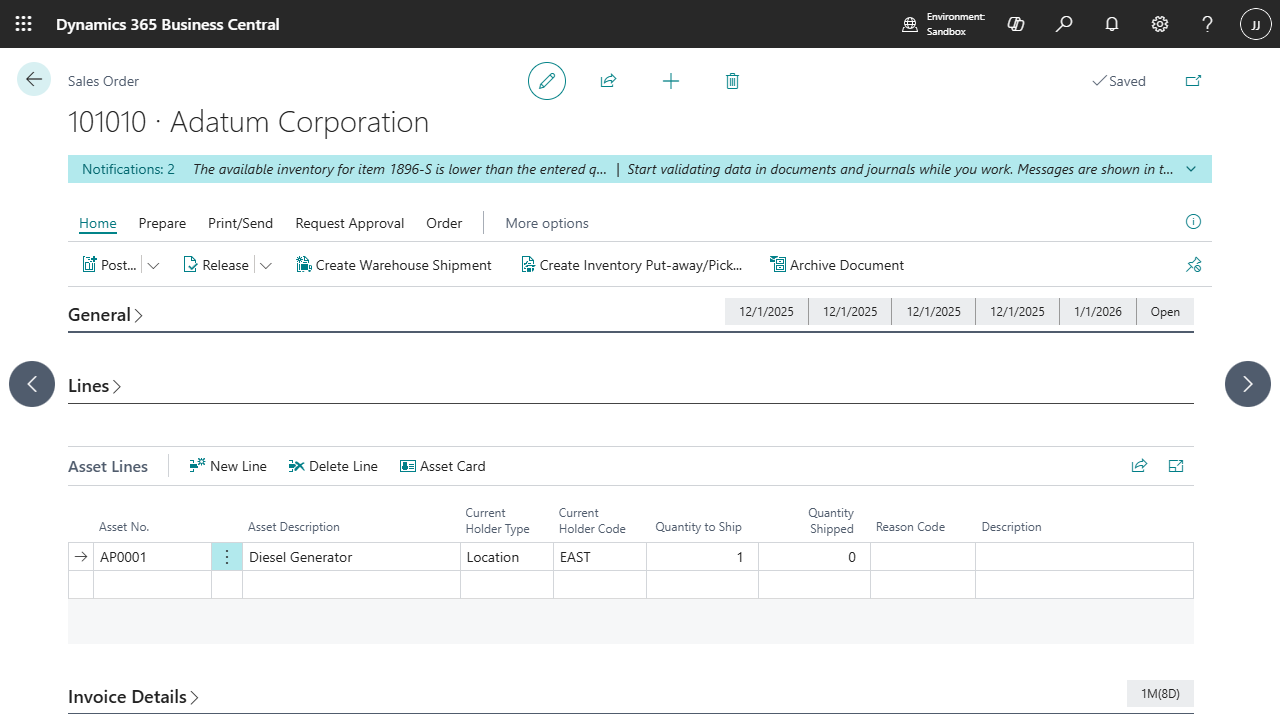Go to previous record arrow
The width and height of the screenshot is (1280, 720).
pos(32,384)
